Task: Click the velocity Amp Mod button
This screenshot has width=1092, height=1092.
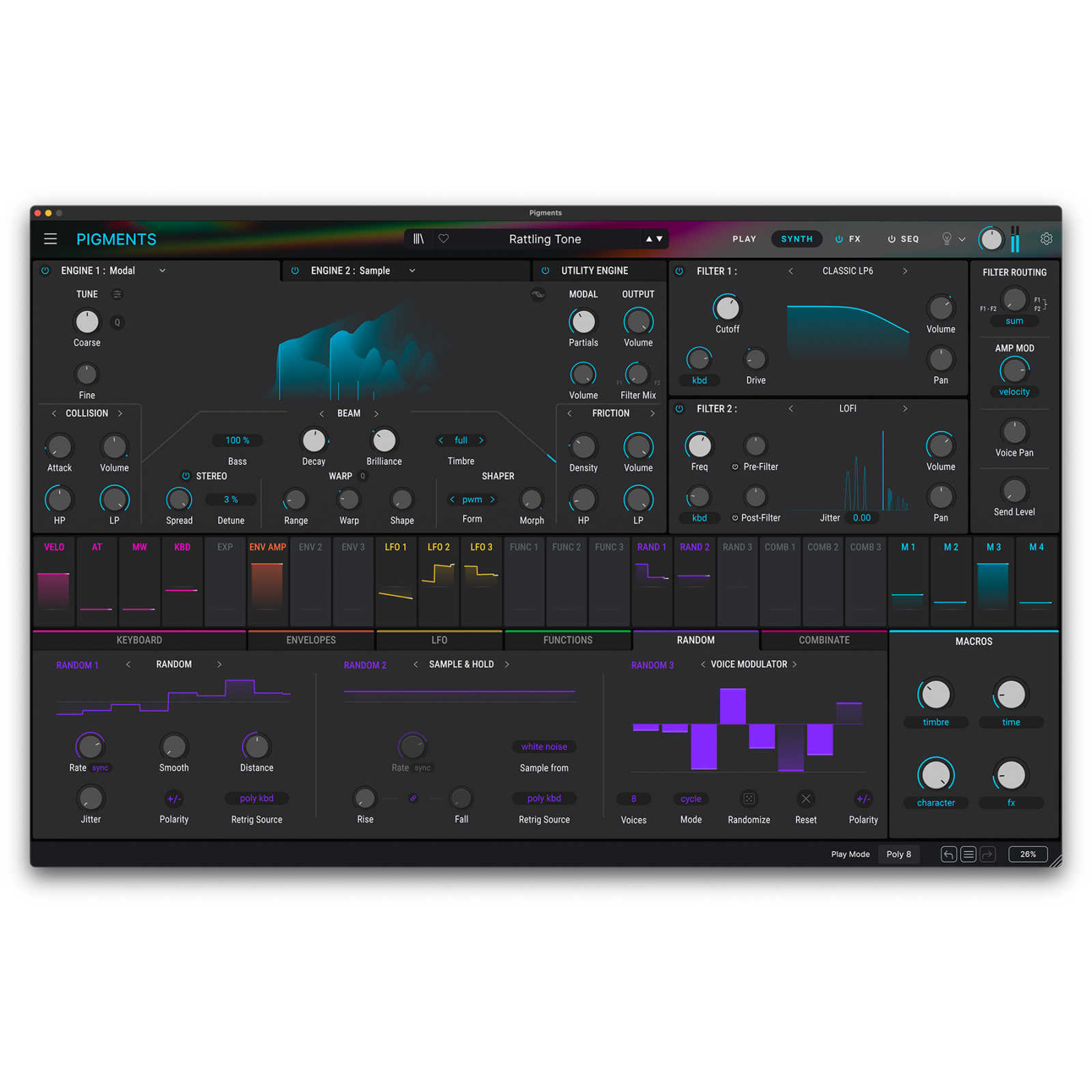Action: pos(1014,392)
